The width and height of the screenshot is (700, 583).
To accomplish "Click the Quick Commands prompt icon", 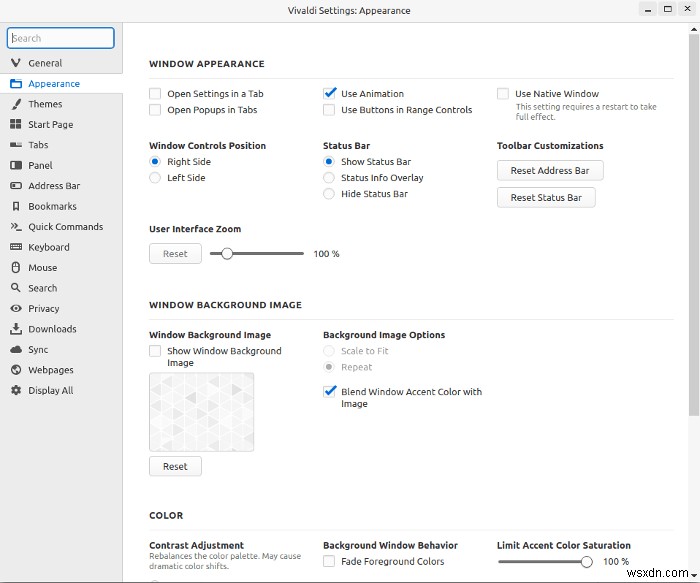I will 16,227.
